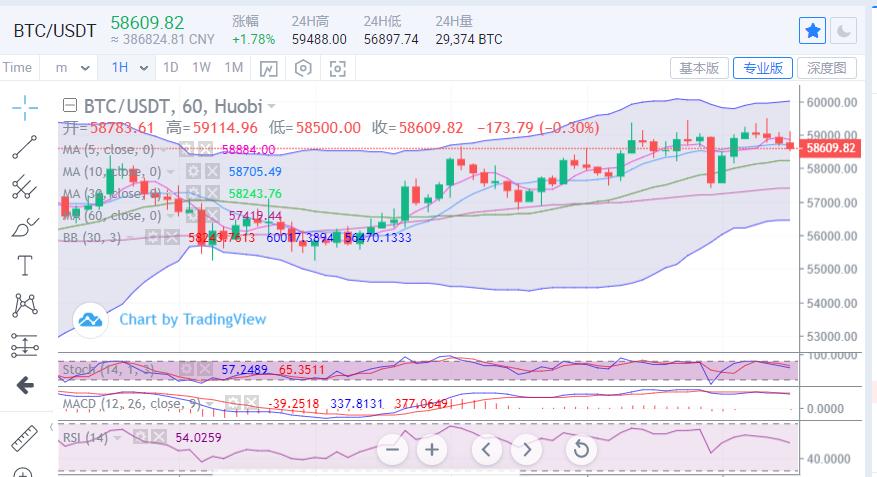Open MA 10 indicator settings gear
The image size is (877, 477).
click(x=193, y=171)
